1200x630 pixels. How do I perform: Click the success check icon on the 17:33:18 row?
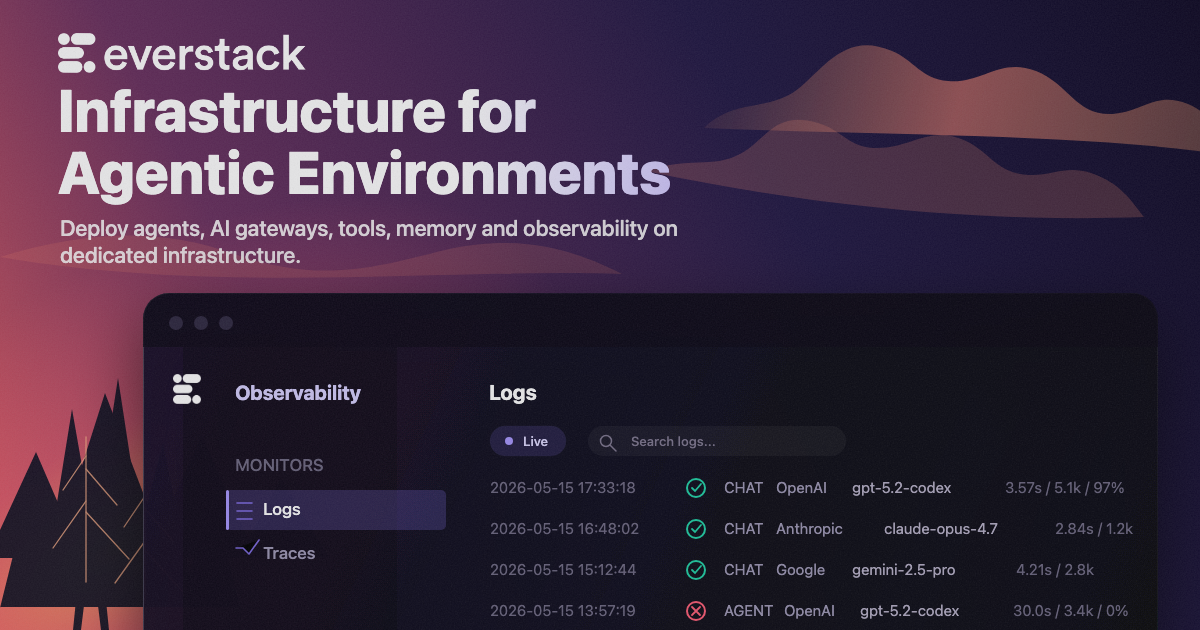(696, 488)
